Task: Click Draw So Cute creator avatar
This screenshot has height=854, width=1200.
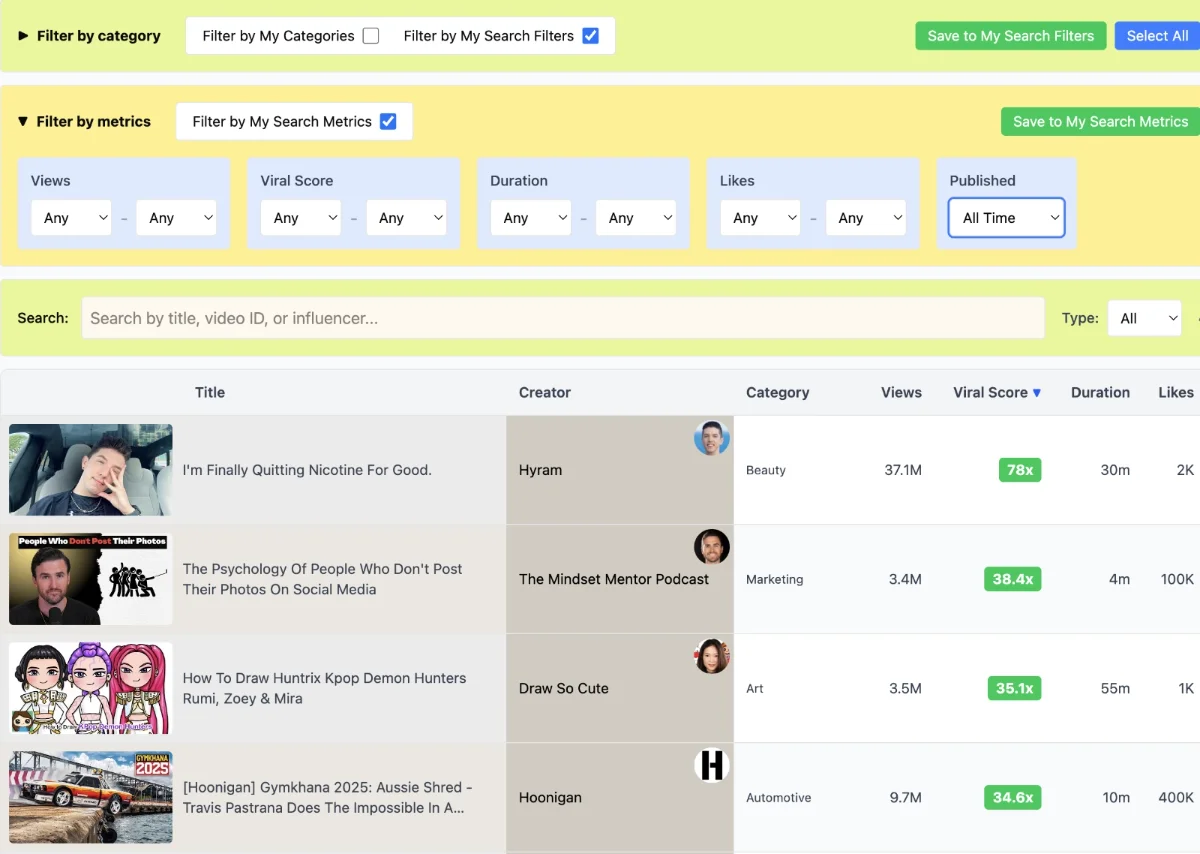Action: (711, 656)
